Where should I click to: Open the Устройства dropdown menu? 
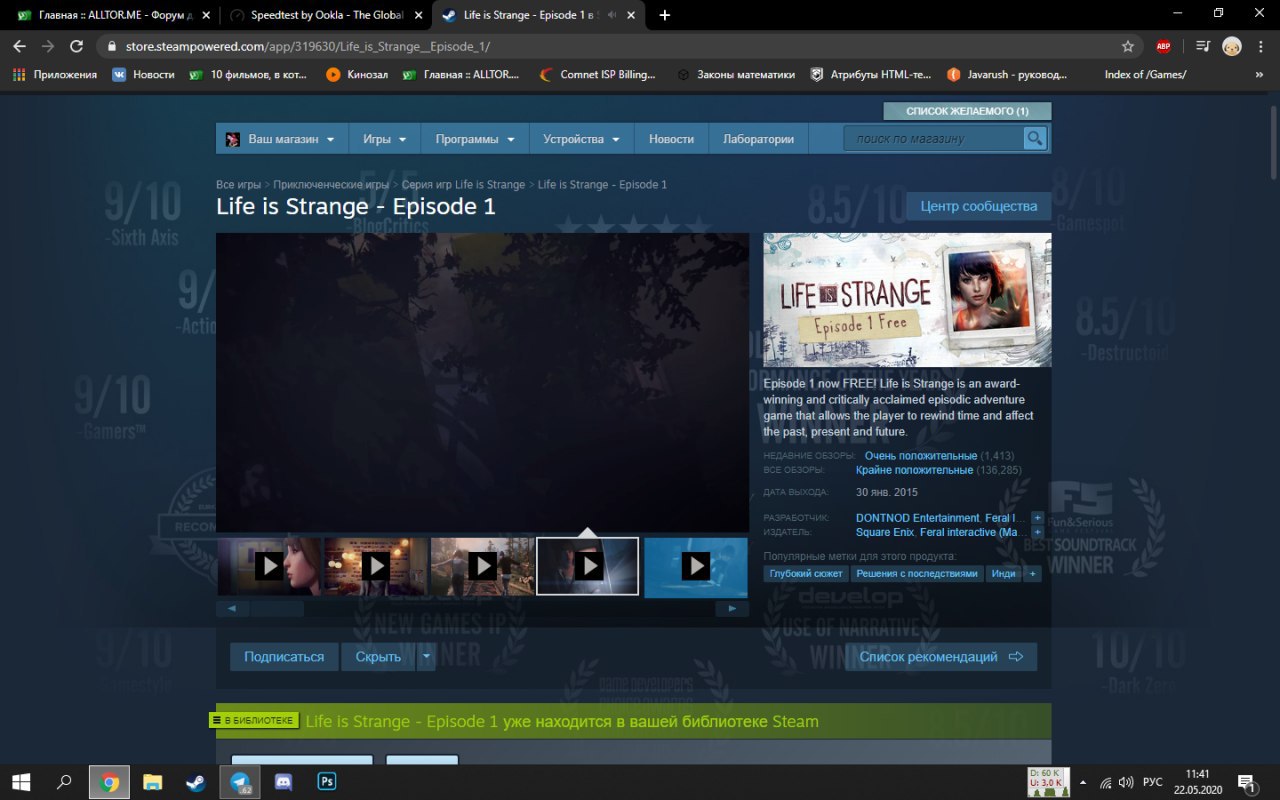(581, 139)
